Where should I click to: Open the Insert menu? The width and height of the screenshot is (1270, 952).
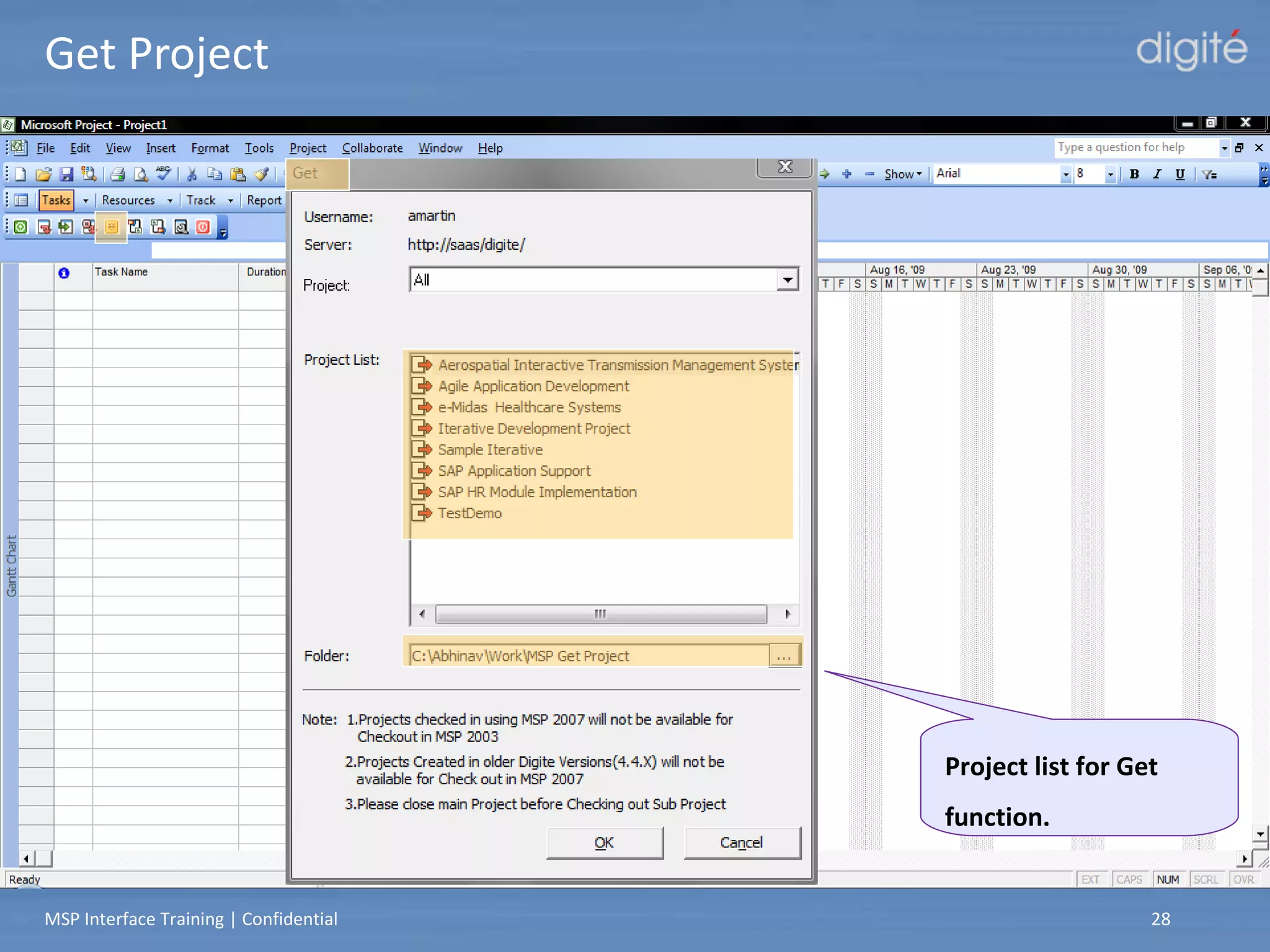point(161,148)
